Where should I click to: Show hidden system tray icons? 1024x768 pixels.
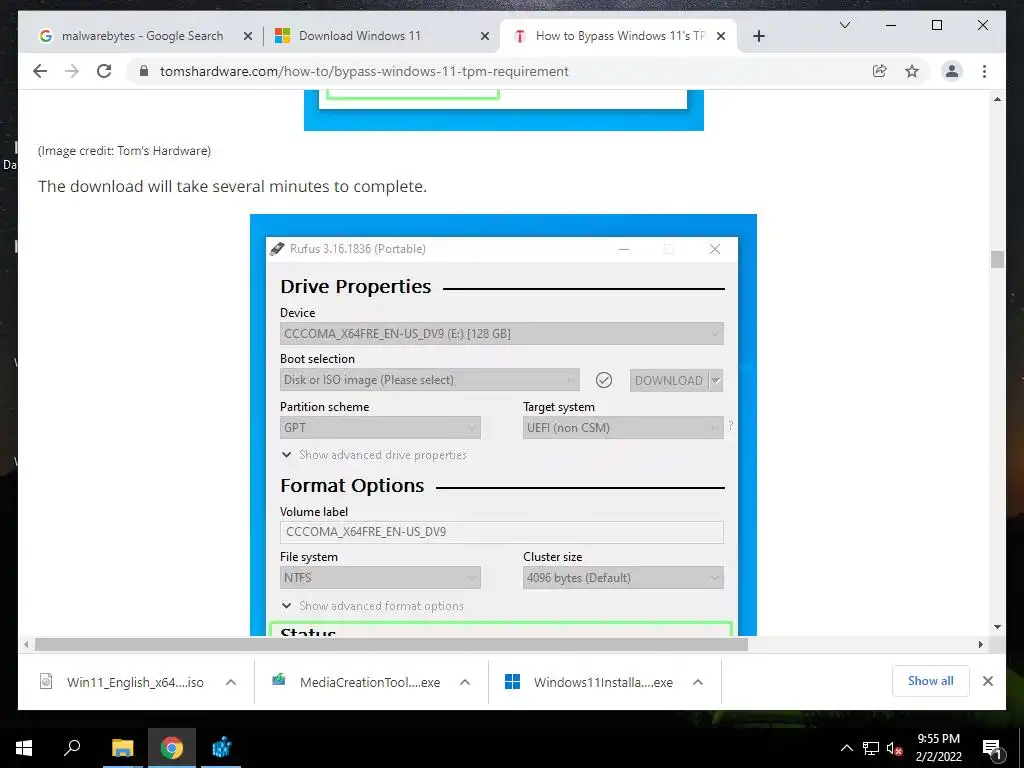(x=846, y=748)
